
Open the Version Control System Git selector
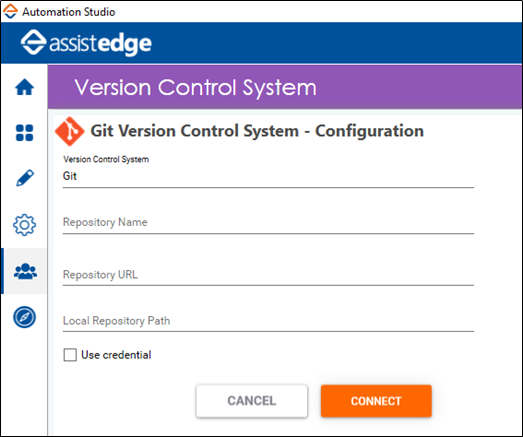[x=268, y=176]
